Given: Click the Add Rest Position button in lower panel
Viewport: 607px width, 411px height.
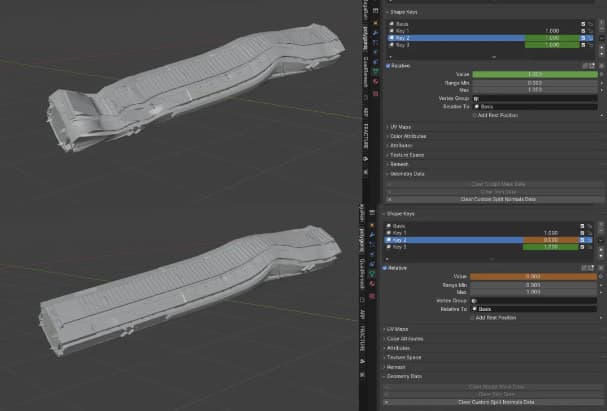Looking at the screenshot, I should point(494,317).
